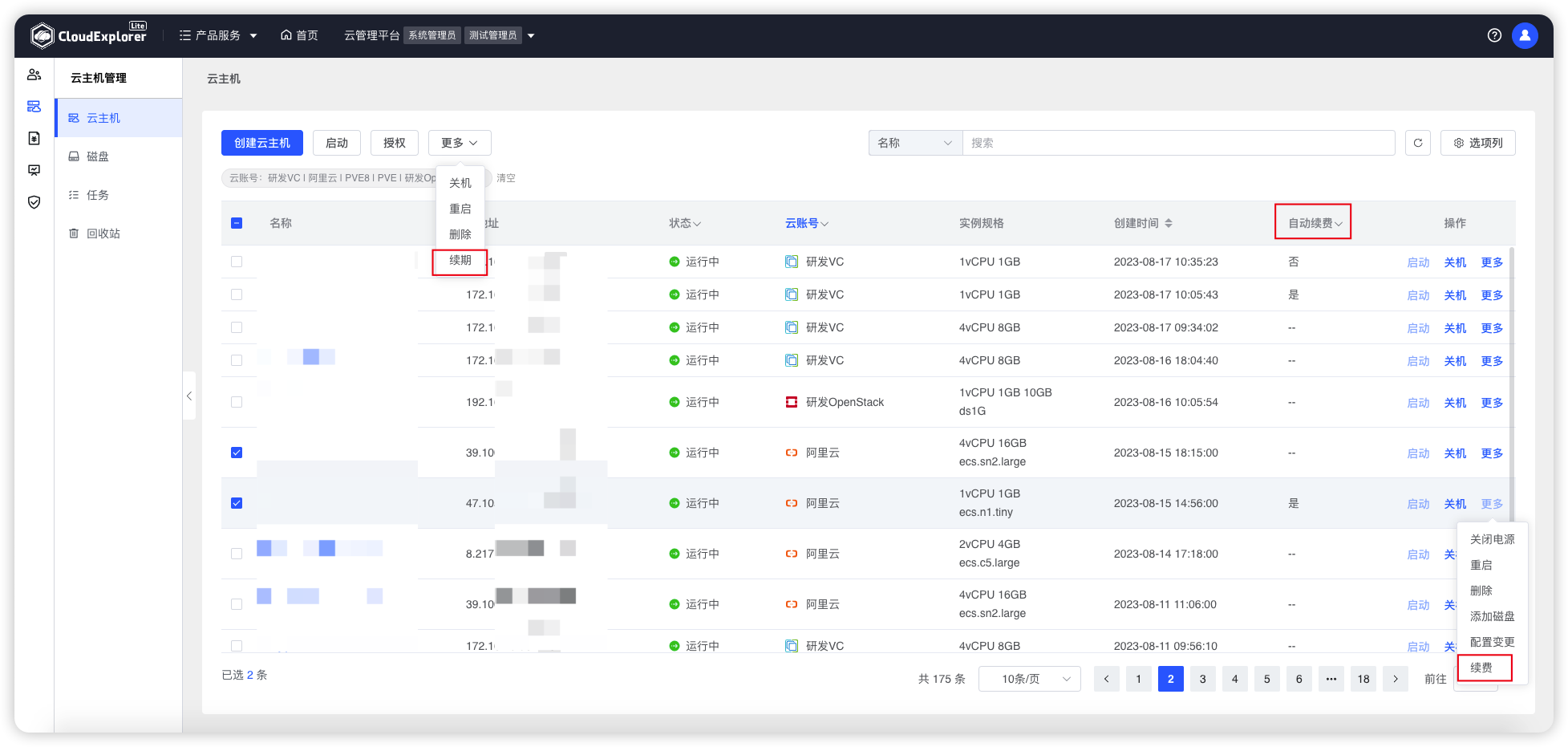Image resolution: width=1568 pixels, height=747 pixels.
Task: Go to the previous page arrow
Action: click(x=1107, y=679)
